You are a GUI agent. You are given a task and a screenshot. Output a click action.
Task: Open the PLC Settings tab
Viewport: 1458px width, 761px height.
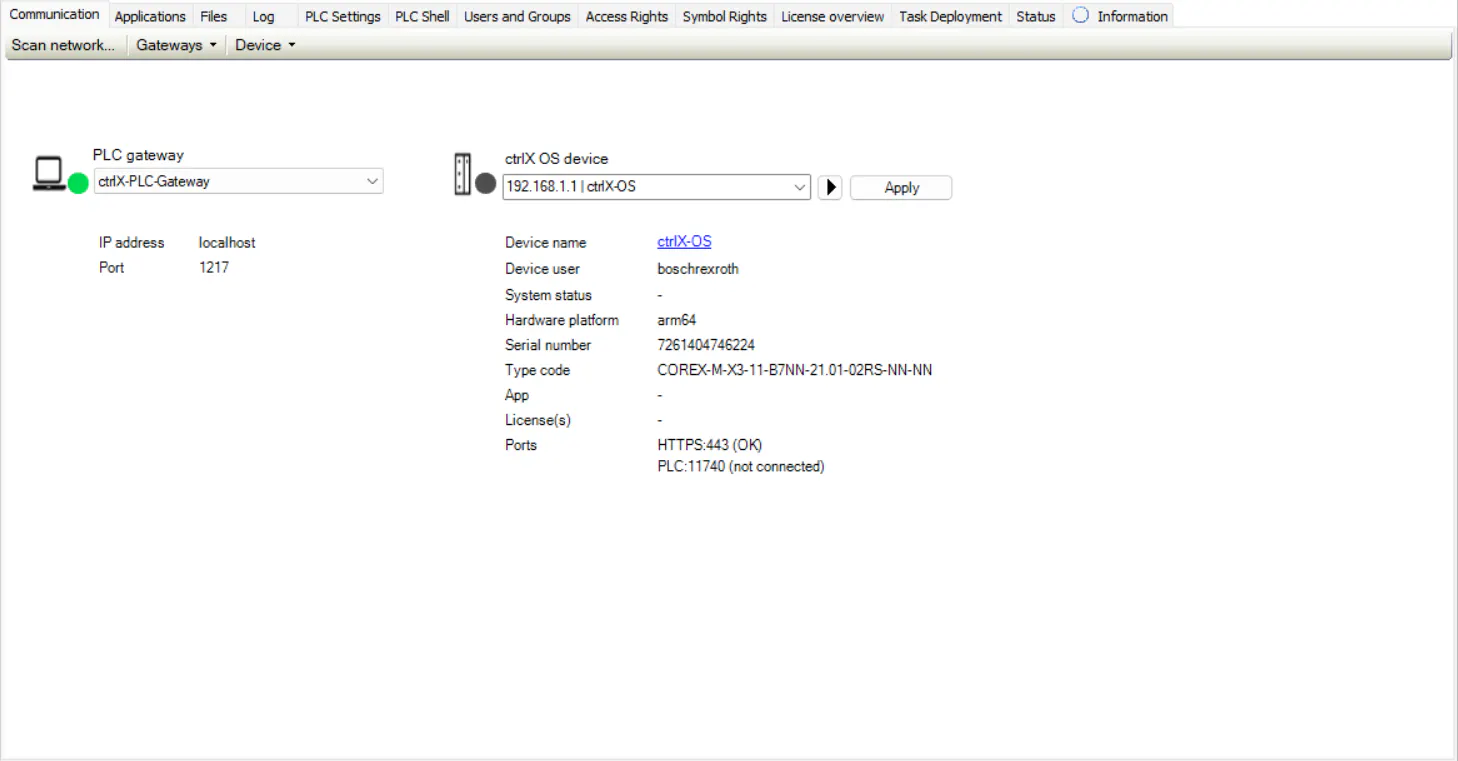343,16
